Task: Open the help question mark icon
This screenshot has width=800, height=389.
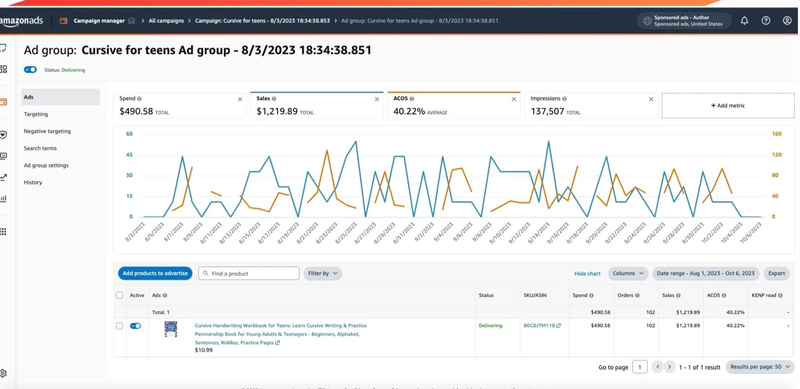Action: (x=766, y=21)
